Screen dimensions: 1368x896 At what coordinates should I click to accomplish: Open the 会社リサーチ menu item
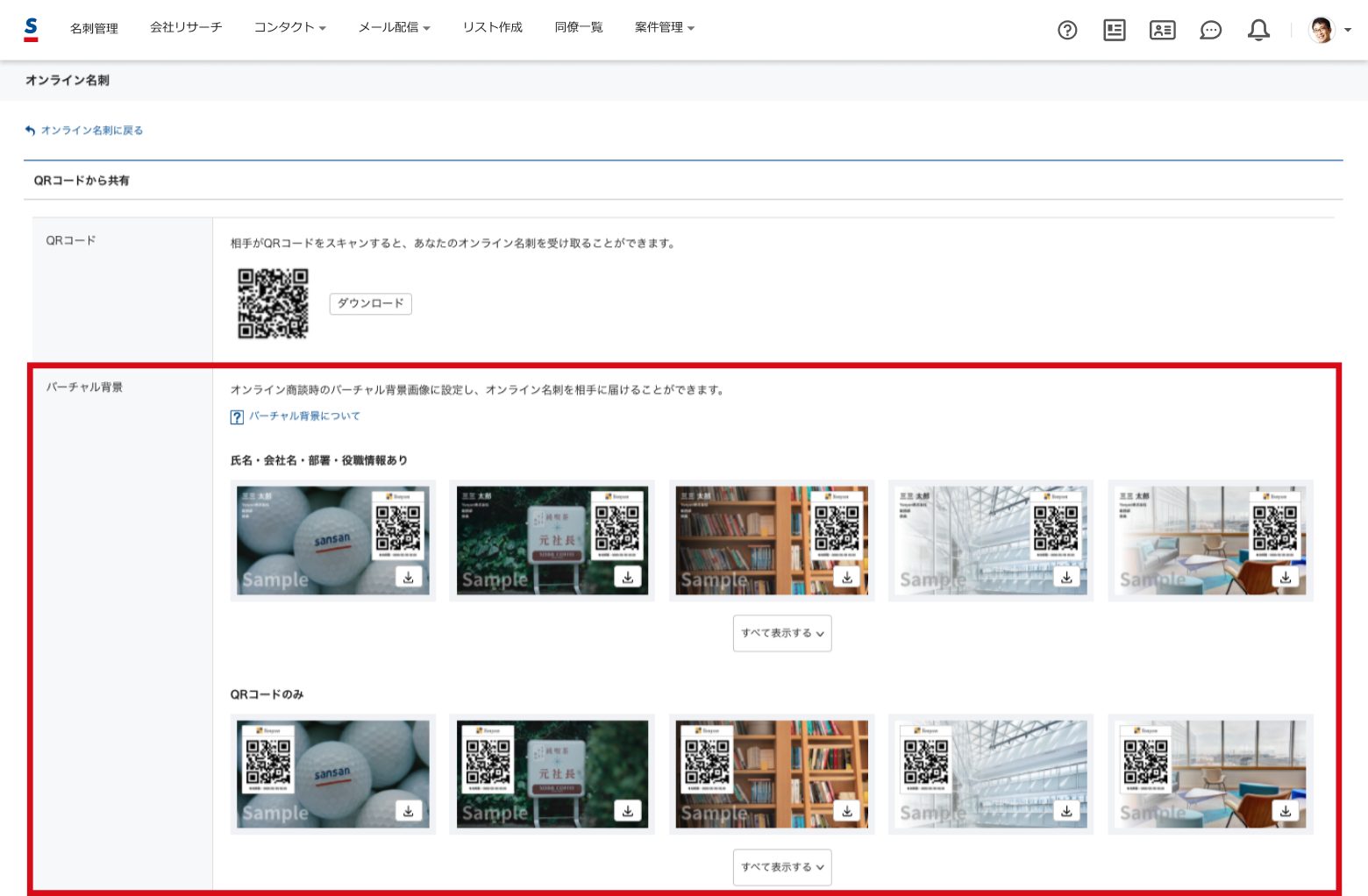point(186,27)
